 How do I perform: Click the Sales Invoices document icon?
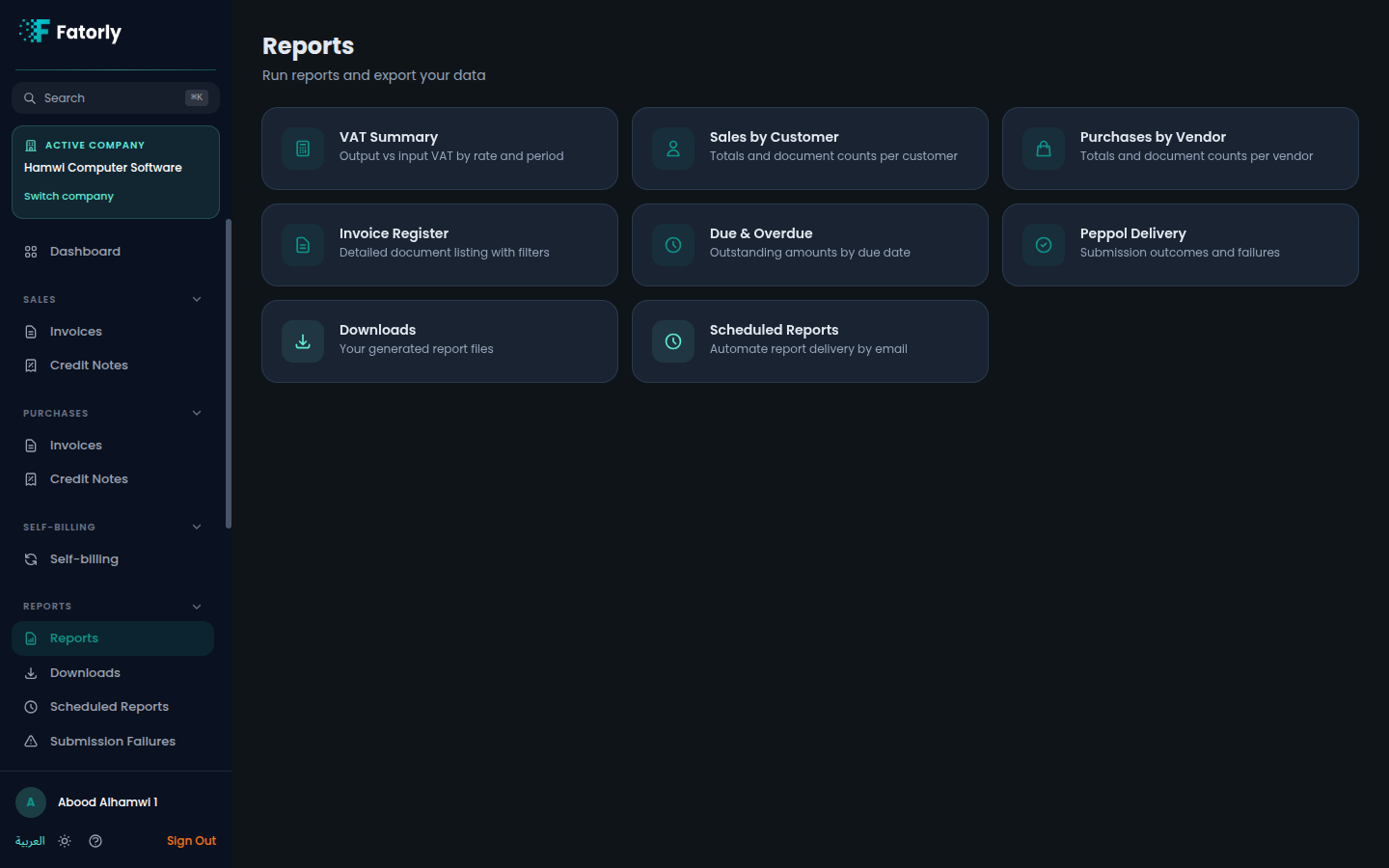pos(31,332)
